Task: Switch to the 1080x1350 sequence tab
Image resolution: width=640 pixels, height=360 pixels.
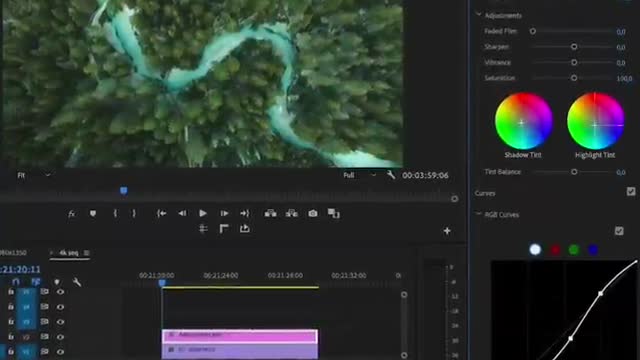Action: coord(13,253)
